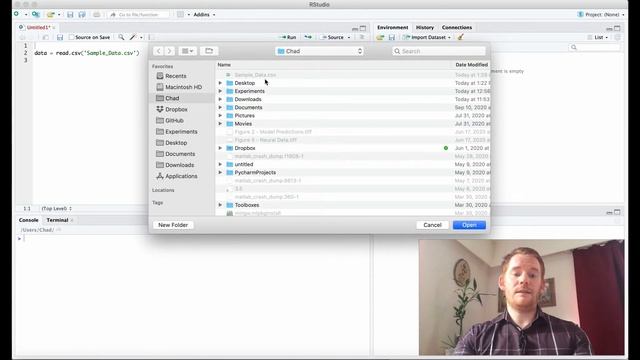Open the (Top Level) scope dropdown
This screenshot has width=640, height=360.
(x=56, y=209)
